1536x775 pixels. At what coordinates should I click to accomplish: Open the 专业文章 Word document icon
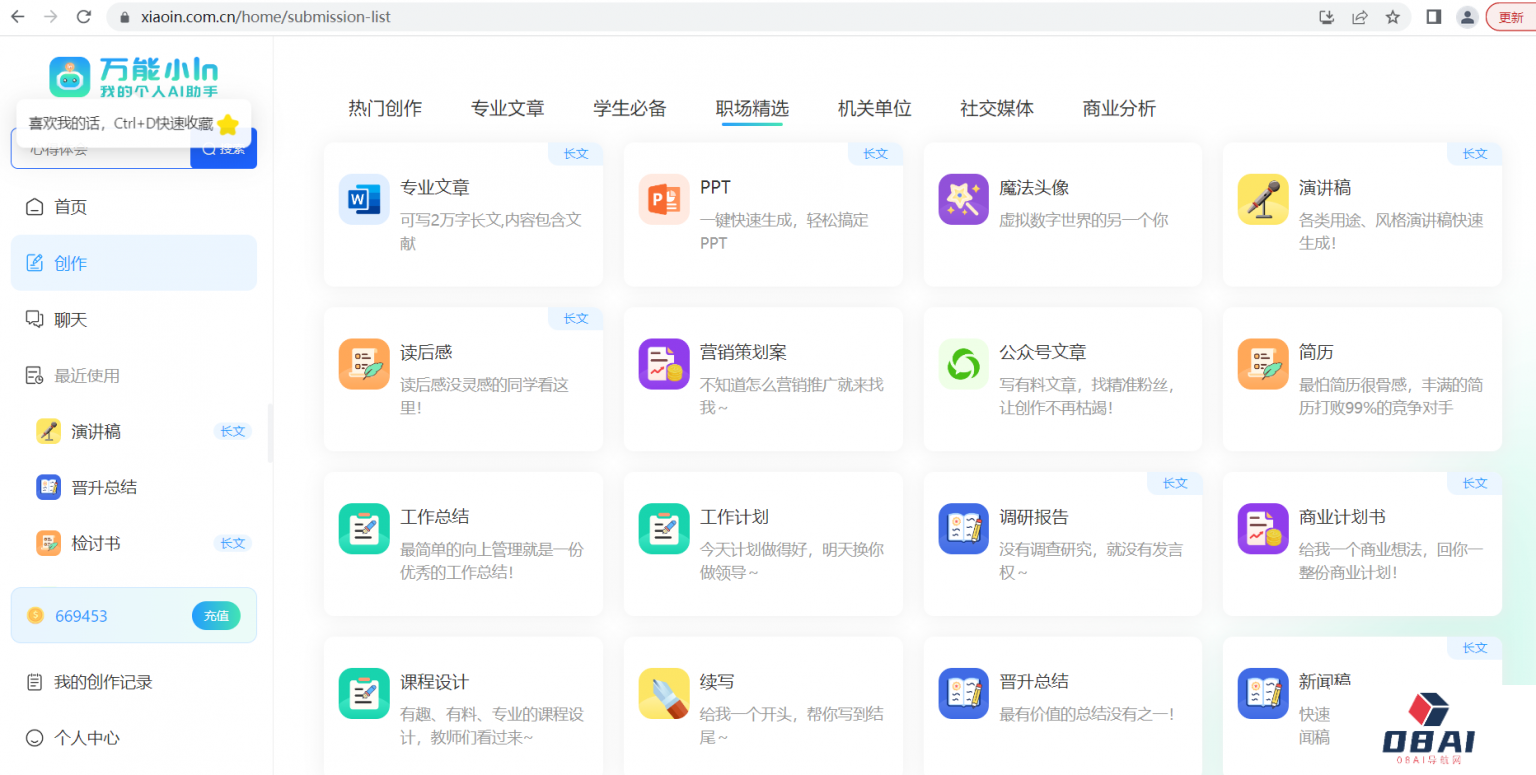363,199
